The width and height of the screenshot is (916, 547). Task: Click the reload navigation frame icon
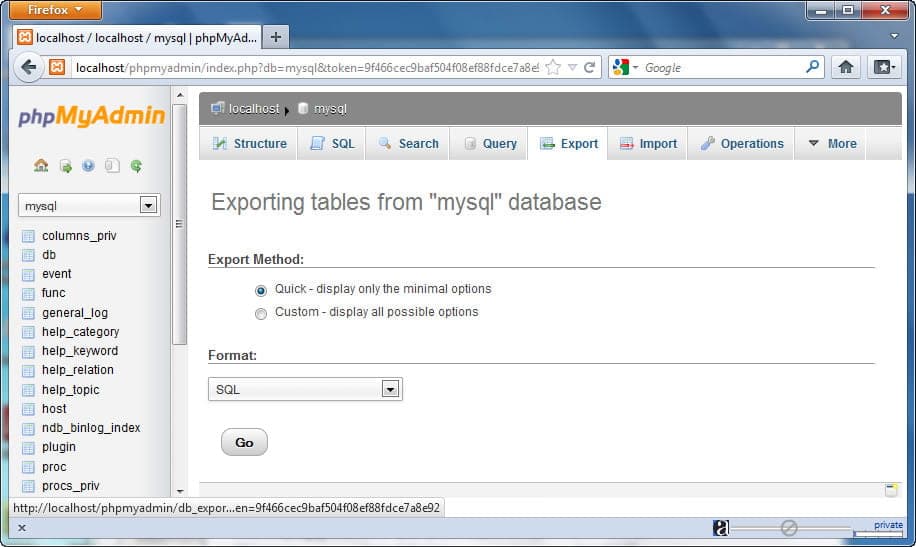point(136,166)
